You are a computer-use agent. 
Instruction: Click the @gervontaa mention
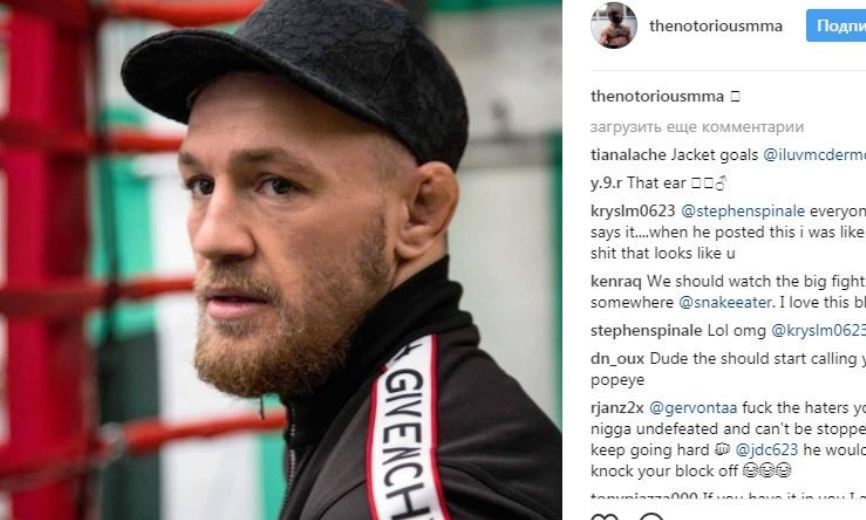pos(693,408)
